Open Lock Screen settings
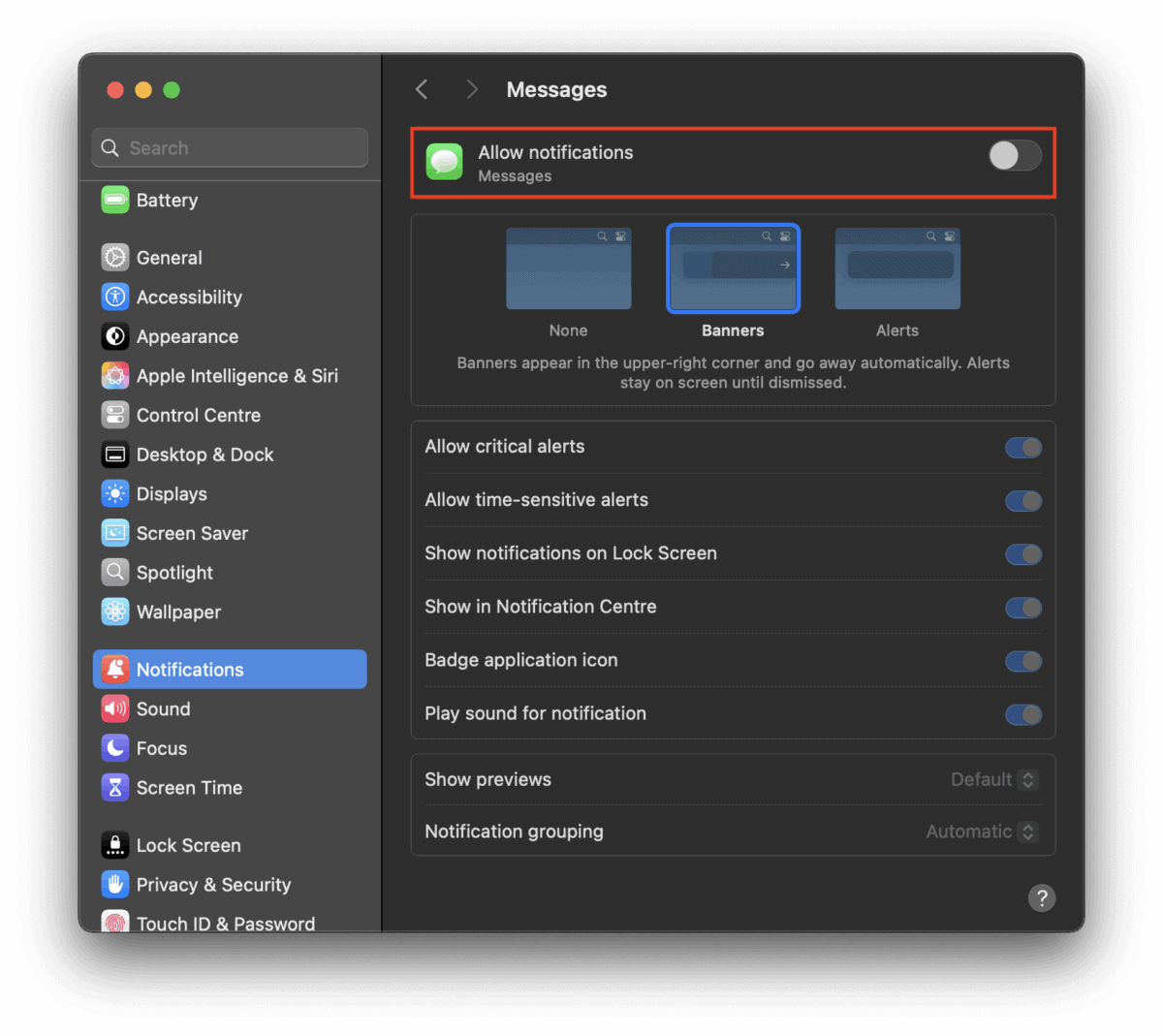Viewport: 1163px width, 1036px height. pos(230,845)
